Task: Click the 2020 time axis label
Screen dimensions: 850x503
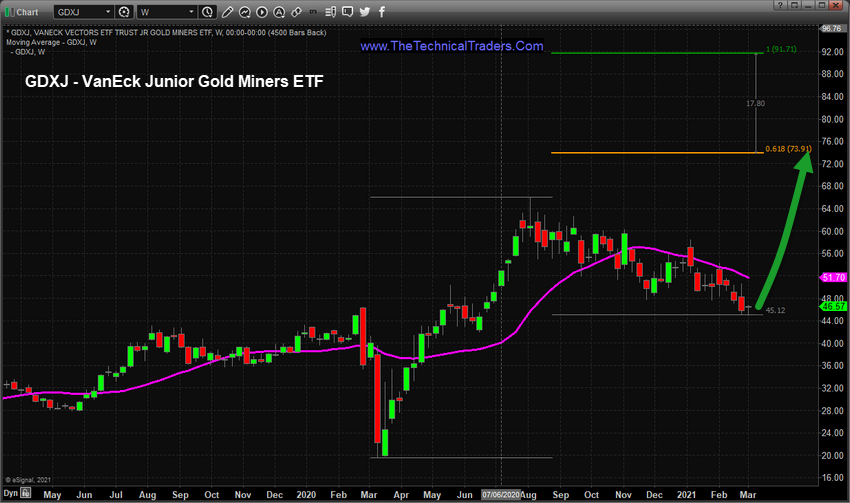Action: point(306,494)
